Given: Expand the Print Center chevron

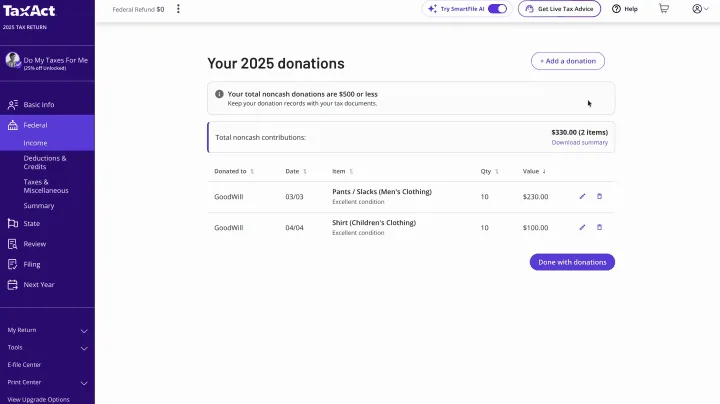Looking at the screenshot, I should [84, 383].
